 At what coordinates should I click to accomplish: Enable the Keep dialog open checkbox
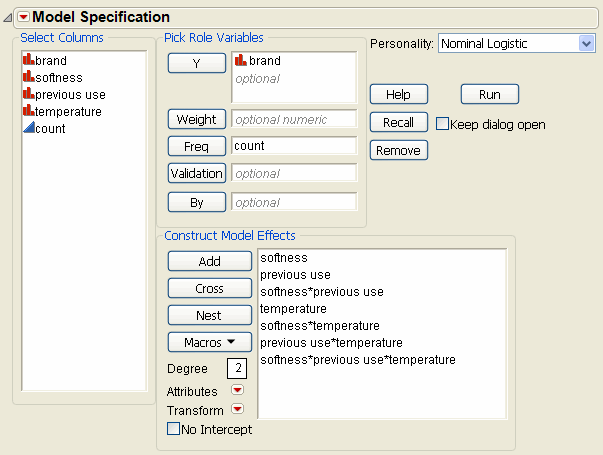pos(442,125)
